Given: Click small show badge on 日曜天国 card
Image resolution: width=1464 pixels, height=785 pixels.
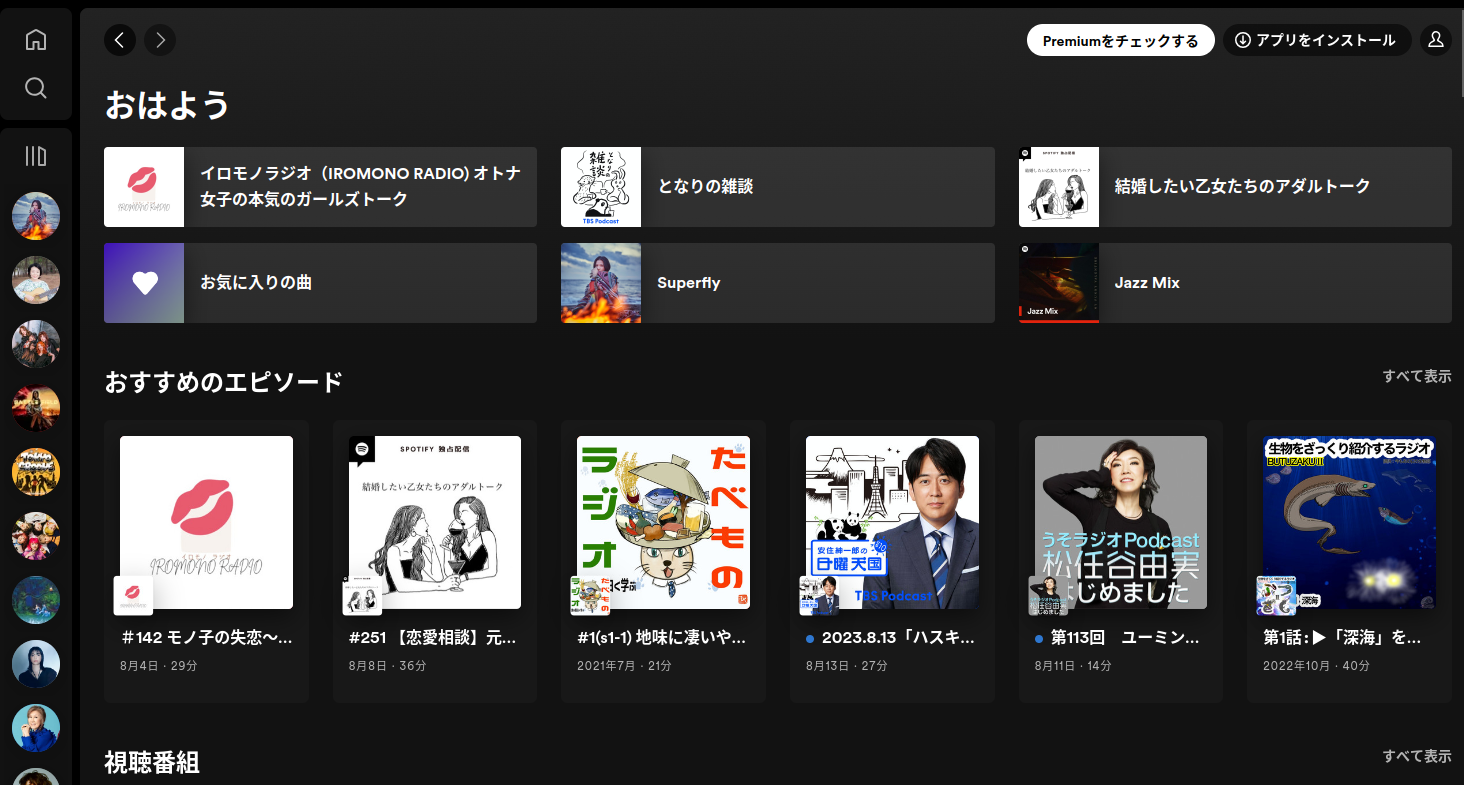Looking at the screenshot, I should (x=819, y=596).
